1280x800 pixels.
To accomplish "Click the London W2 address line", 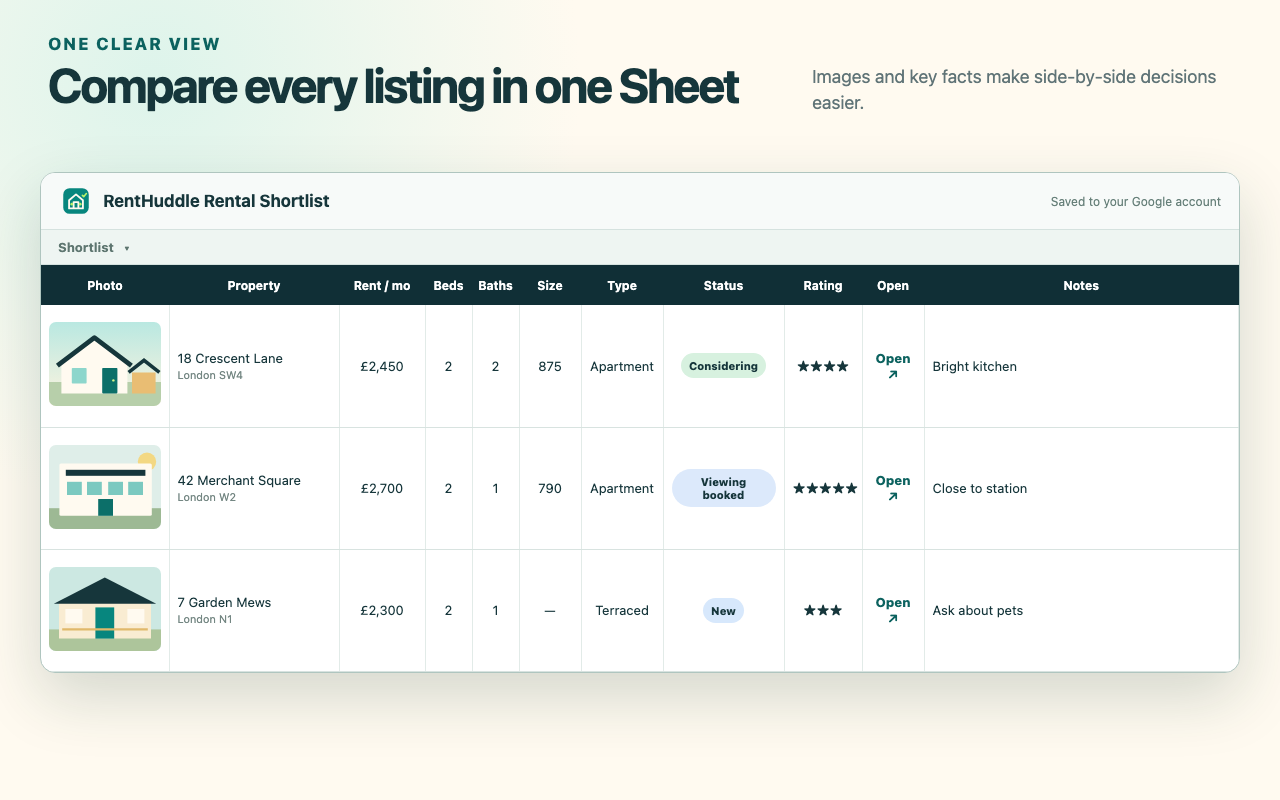I will 207,498.
